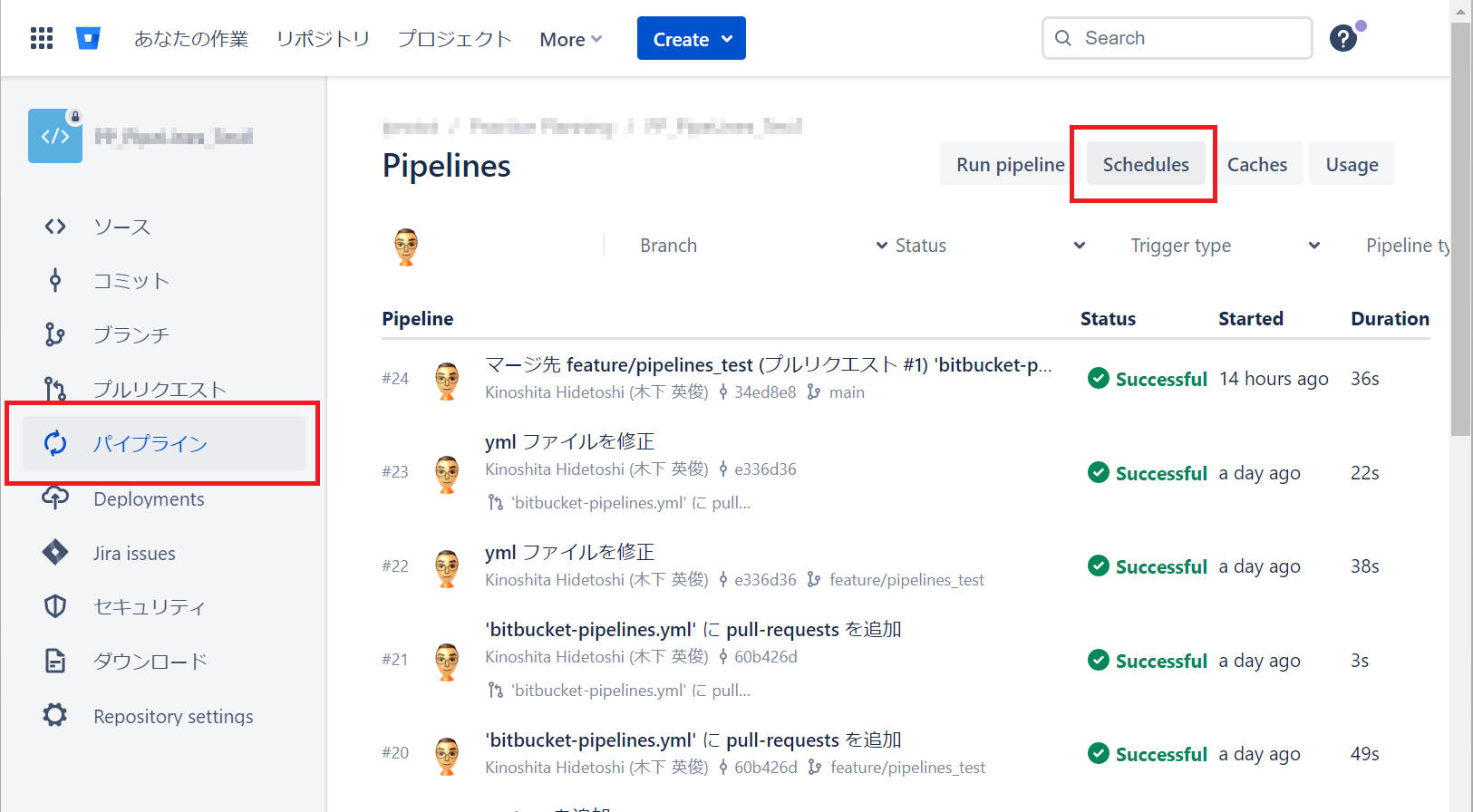Click the Repository settings gear icon
Image resolution: width=1473 pixels, height=812 pixels.
(x=55, y=715)
